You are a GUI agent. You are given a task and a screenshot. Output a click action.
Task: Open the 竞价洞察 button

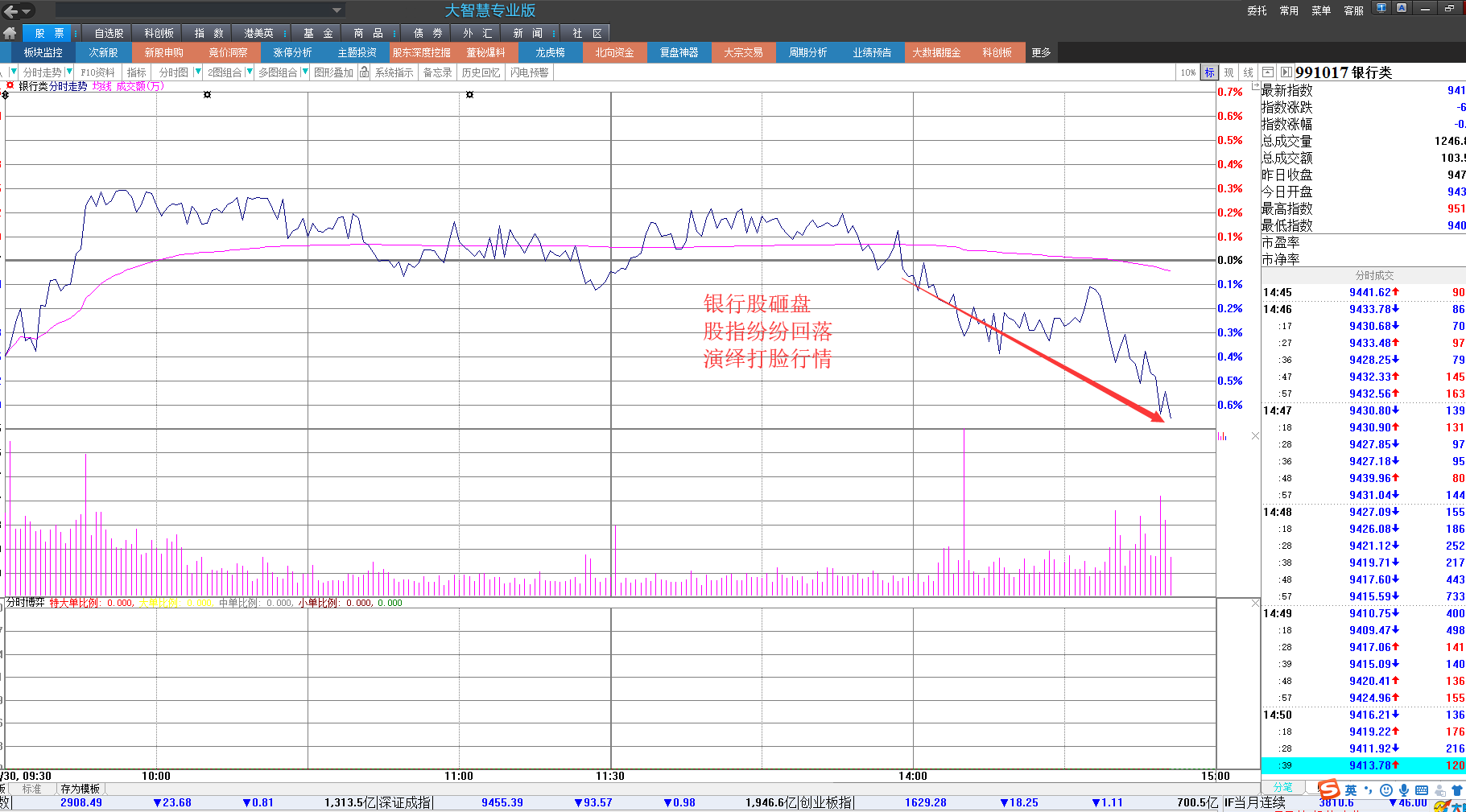coord(228,52)
